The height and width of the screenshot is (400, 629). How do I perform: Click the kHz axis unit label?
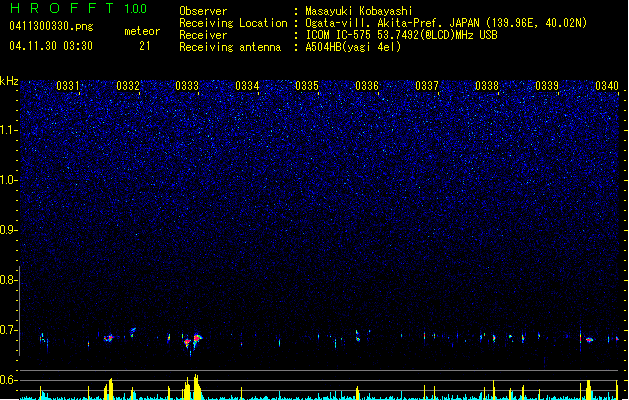click(x=9, y=81)
